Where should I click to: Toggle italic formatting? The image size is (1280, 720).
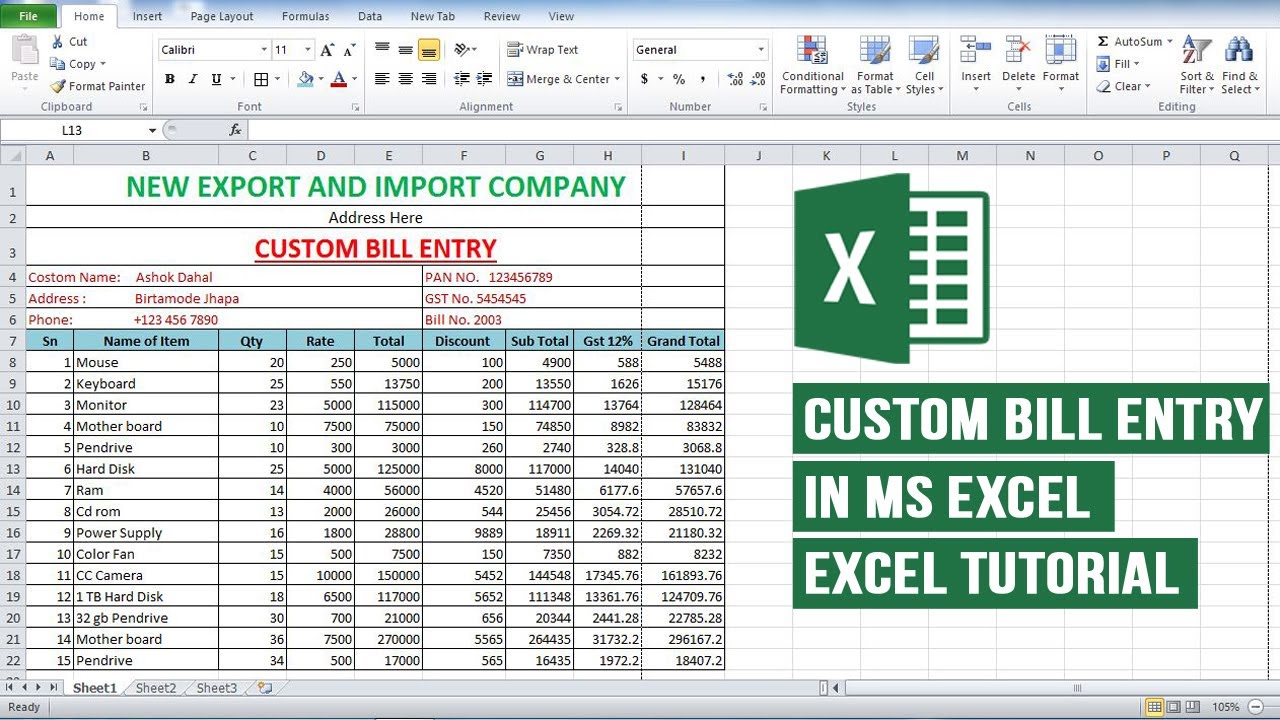[x=192, y=78]
